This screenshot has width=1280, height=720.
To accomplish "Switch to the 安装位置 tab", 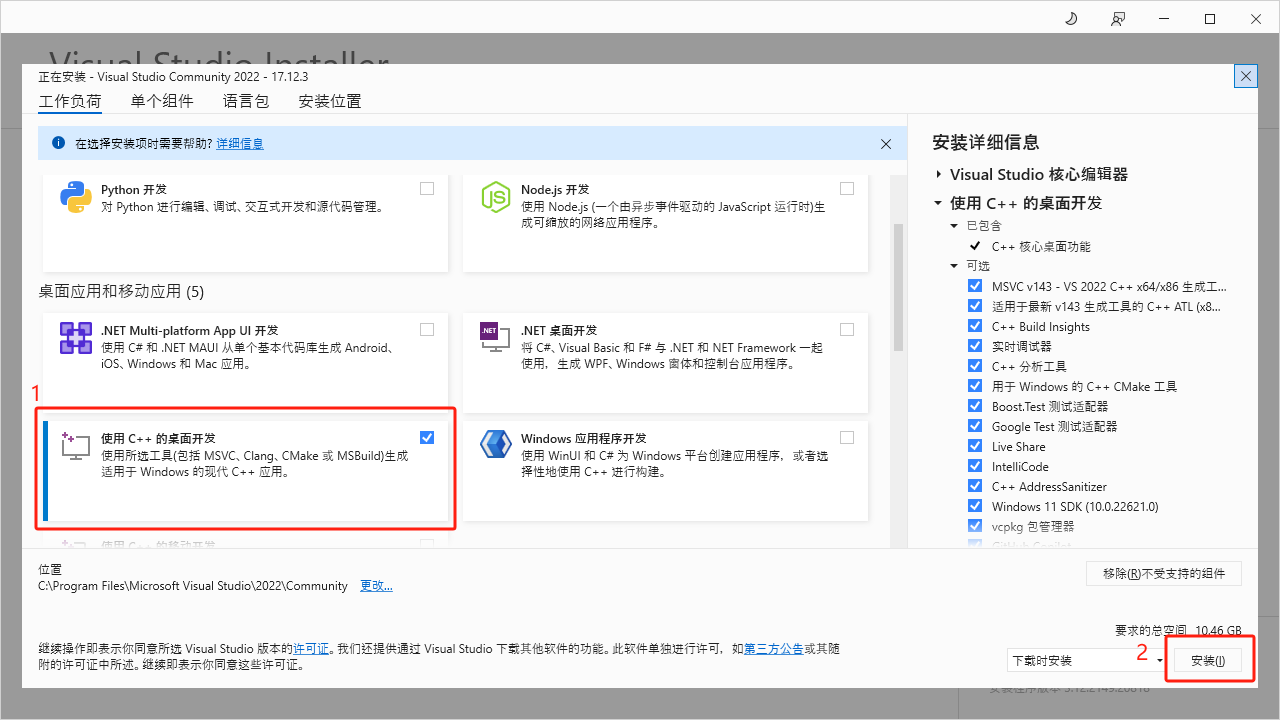I will tap(330, 101).
